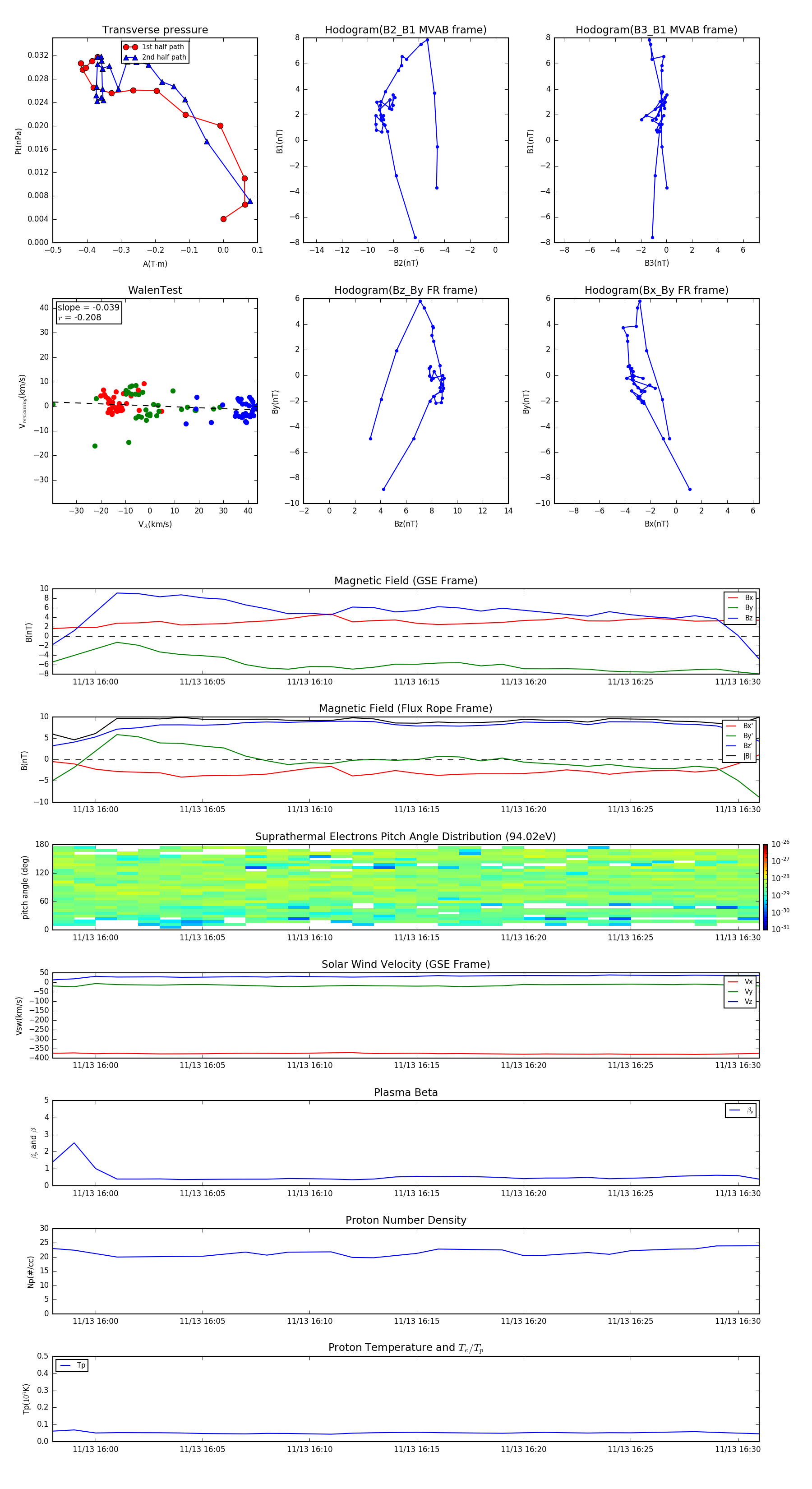The width and height of the screenshot is (812, 1489).
Task: Click 'Solar Wind Velocity (GSE Frame)' title
Action: pos(406,965)
